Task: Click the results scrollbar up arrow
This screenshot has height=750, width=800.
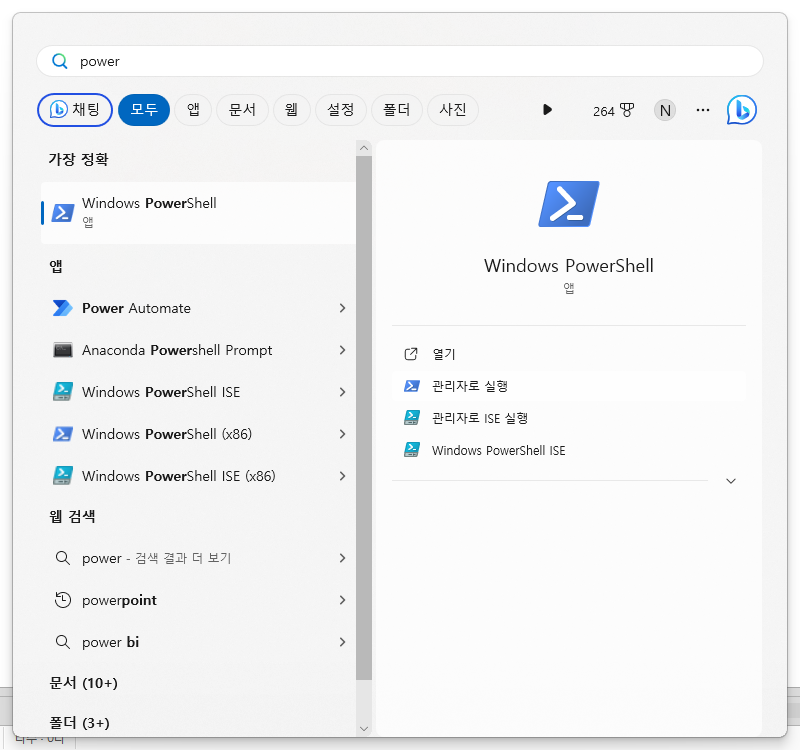Action: click(364, 148)
